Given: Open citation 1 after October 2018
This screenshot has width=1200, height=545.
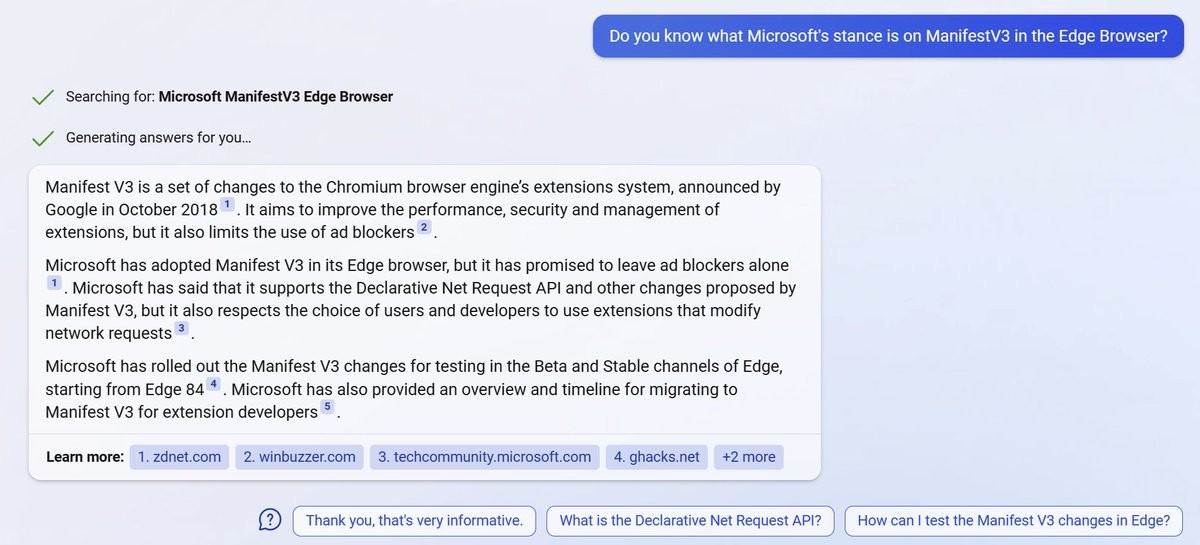Looking at the screenshot, I should pyautogui.click(x=227, y=205).
